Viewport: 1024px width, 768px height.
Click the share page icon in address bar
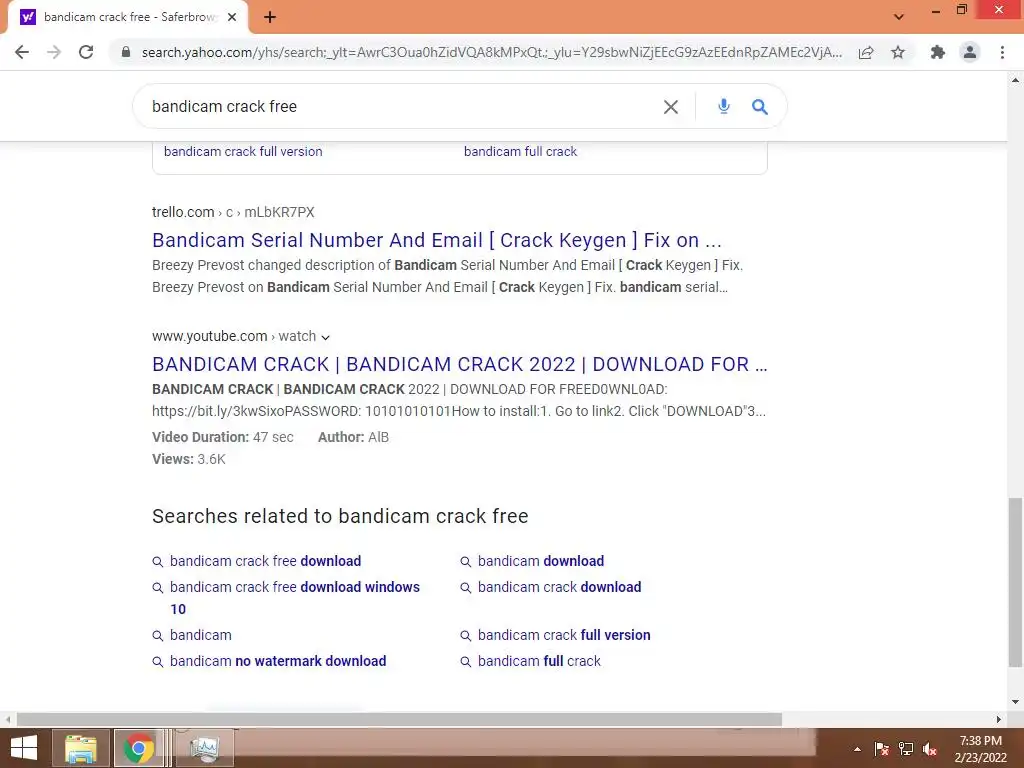pos(866,52)
